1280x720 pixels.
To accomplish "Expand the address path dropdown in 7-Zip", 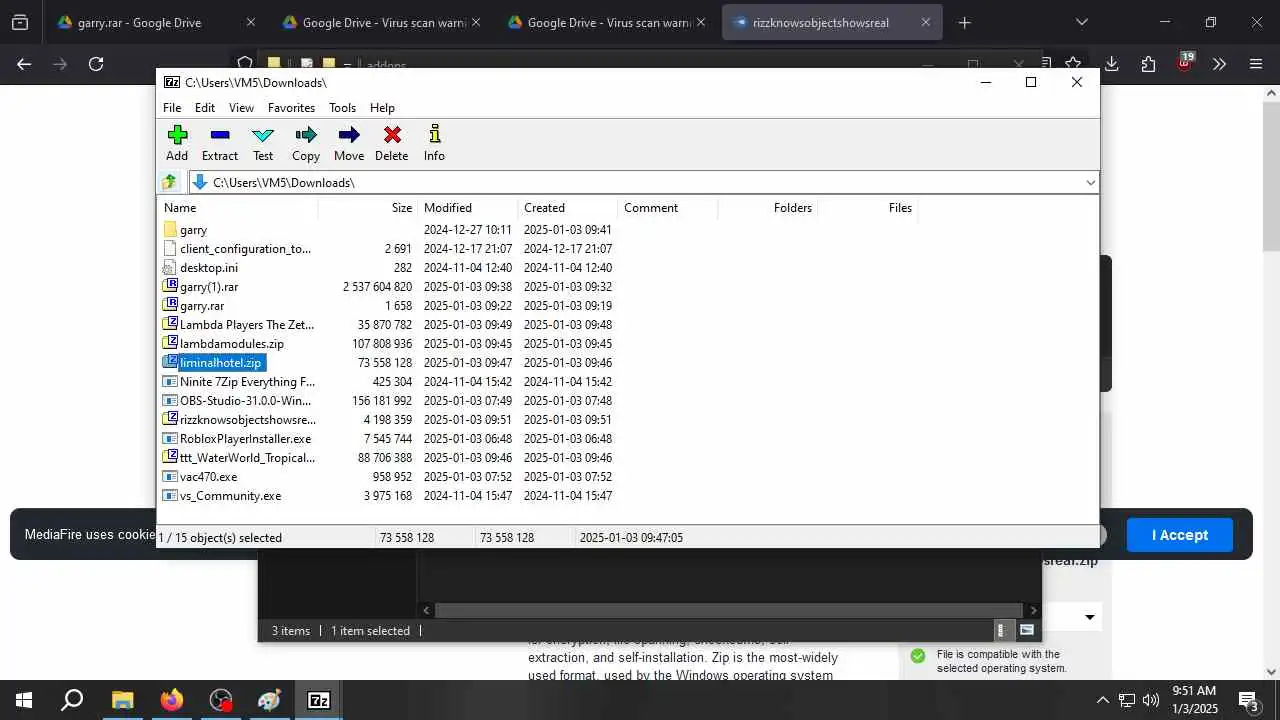I will (x=1090, y=182).
